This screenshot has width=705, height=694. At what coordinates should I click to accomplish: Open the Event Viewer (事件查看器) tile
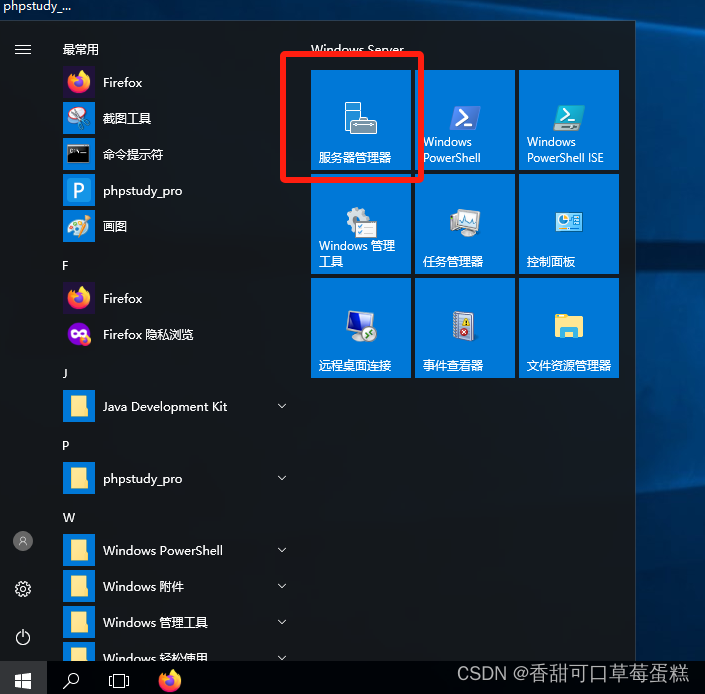tap(464, 328)
